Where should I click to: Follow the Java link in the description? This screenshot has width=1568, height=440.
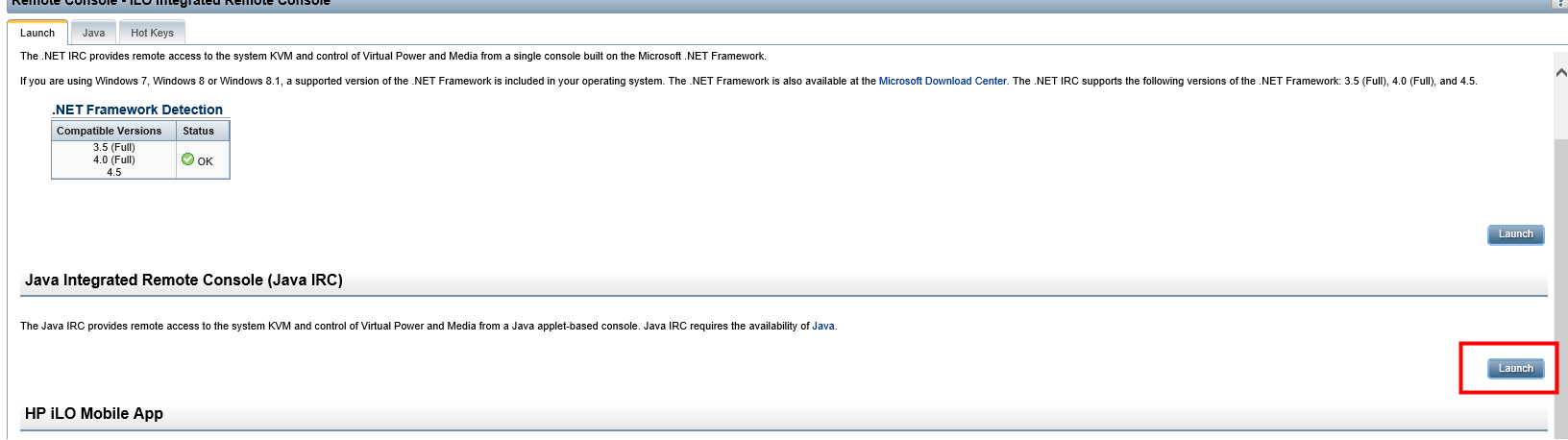(x=822, y=327)
